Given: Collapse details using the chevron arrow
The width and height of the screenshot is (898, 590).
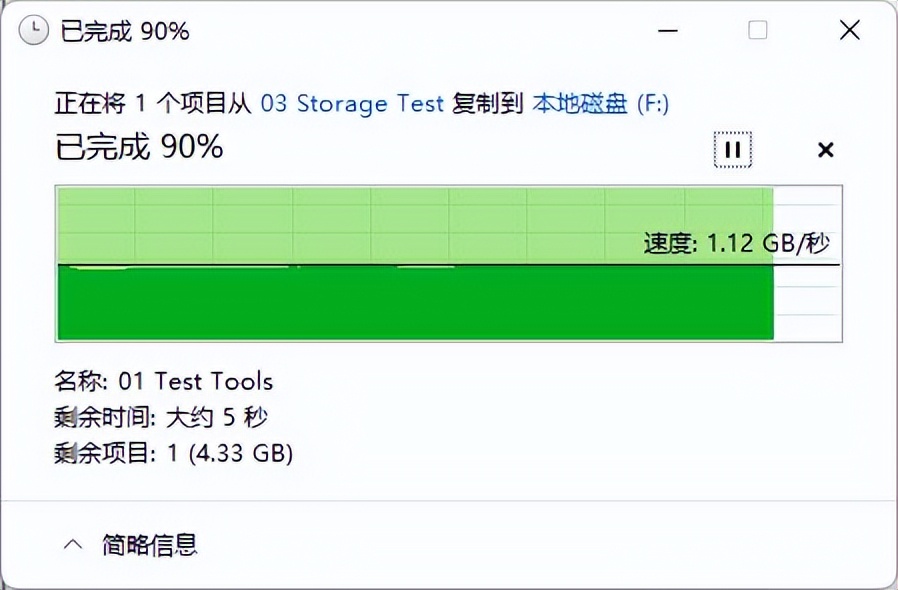Looking at the screenshot, I should coord(72,545).
